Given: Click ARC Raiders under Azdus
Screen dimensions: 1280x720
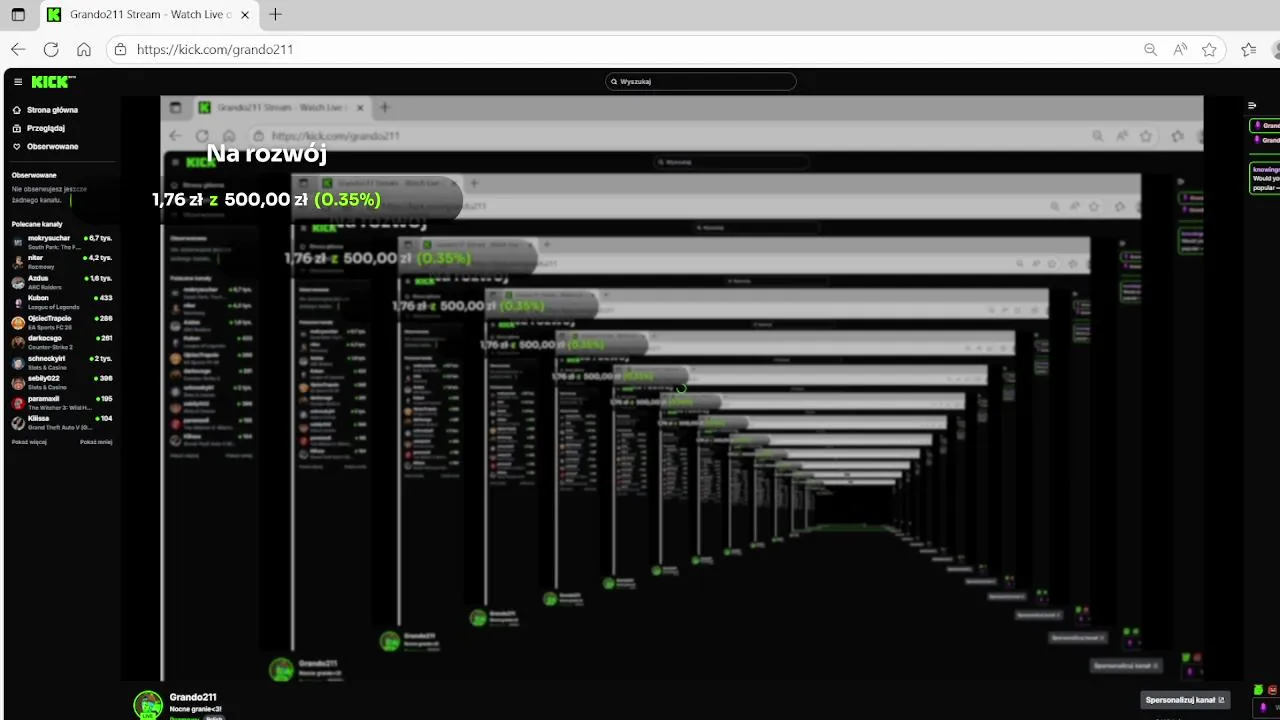Looking at the screenshot, I should (45, 287).
